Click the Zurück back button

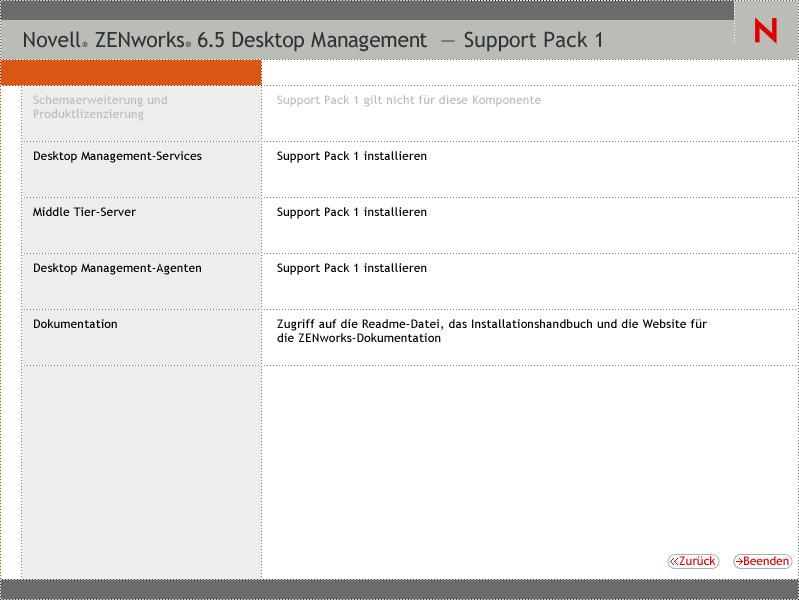[693, 561]
